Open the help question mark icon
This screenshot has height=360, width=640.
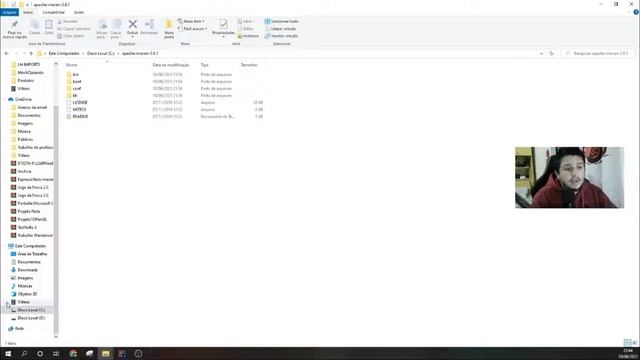[x=636, y=12]
